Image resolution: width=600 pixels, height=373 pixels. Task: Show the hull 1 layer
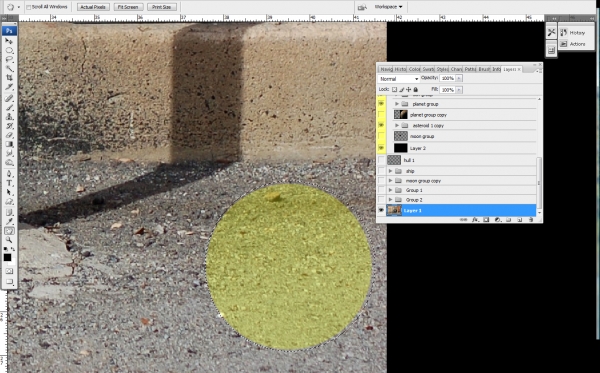point(381,160)
